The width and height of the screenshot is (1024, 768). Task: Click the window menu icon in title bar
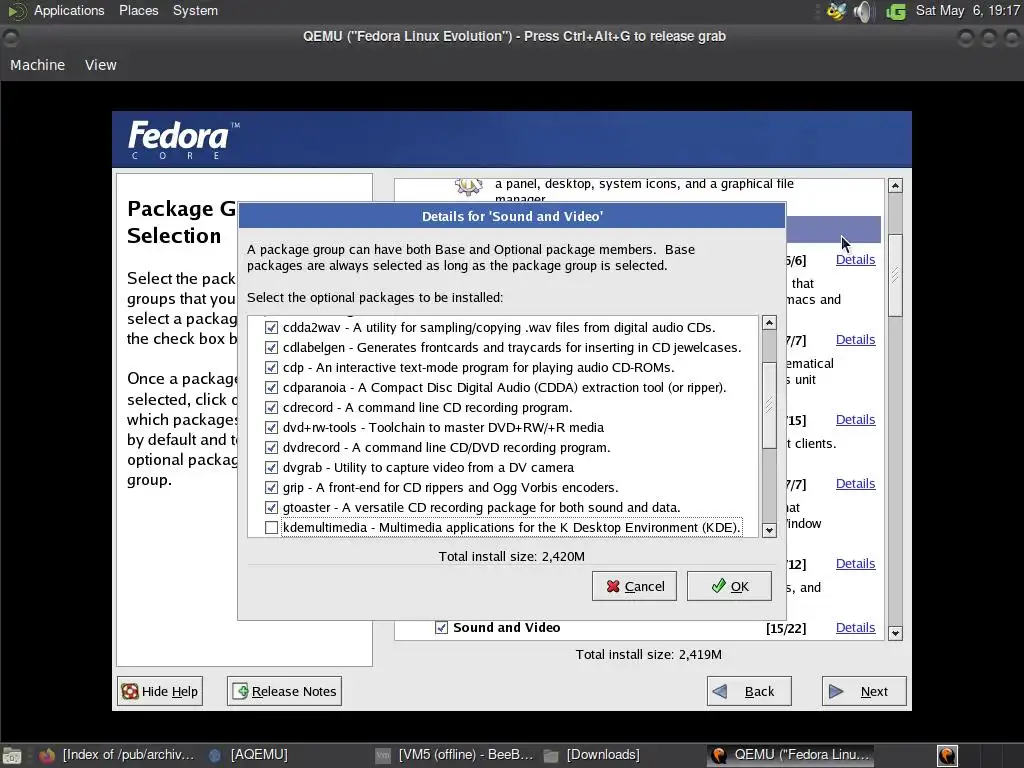(11, 38)
